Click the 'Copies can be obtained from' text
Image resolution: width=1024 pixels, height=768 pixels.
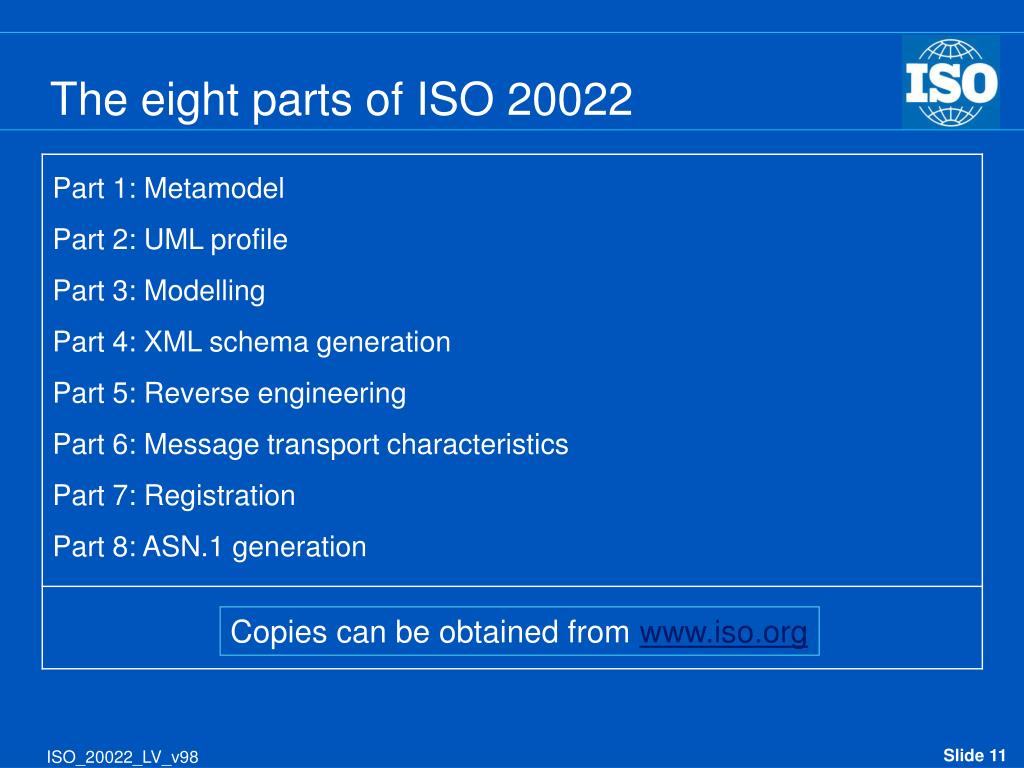coord(430,632)
